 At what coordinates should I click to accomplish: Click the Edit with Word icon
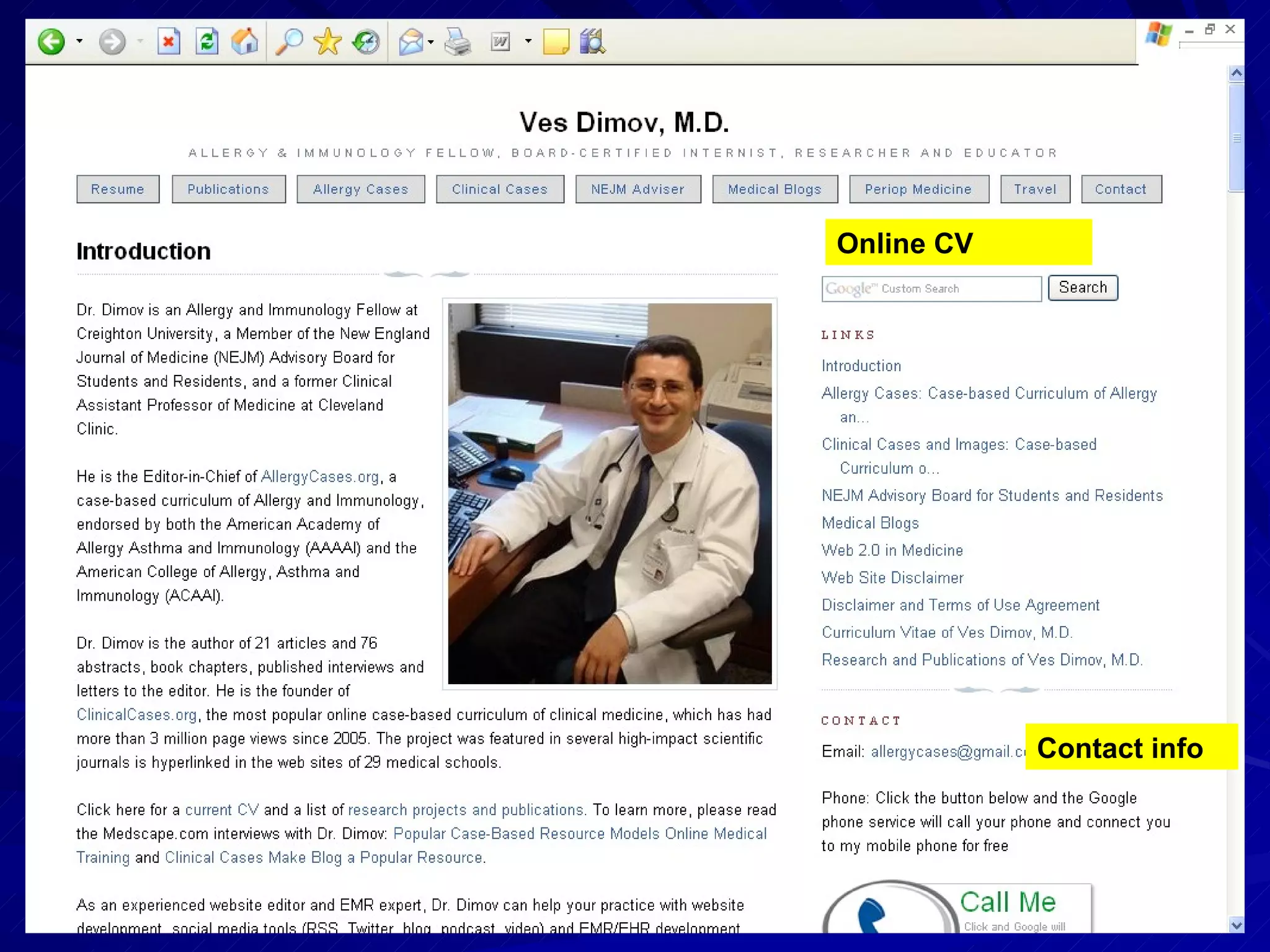click(500, 42)
